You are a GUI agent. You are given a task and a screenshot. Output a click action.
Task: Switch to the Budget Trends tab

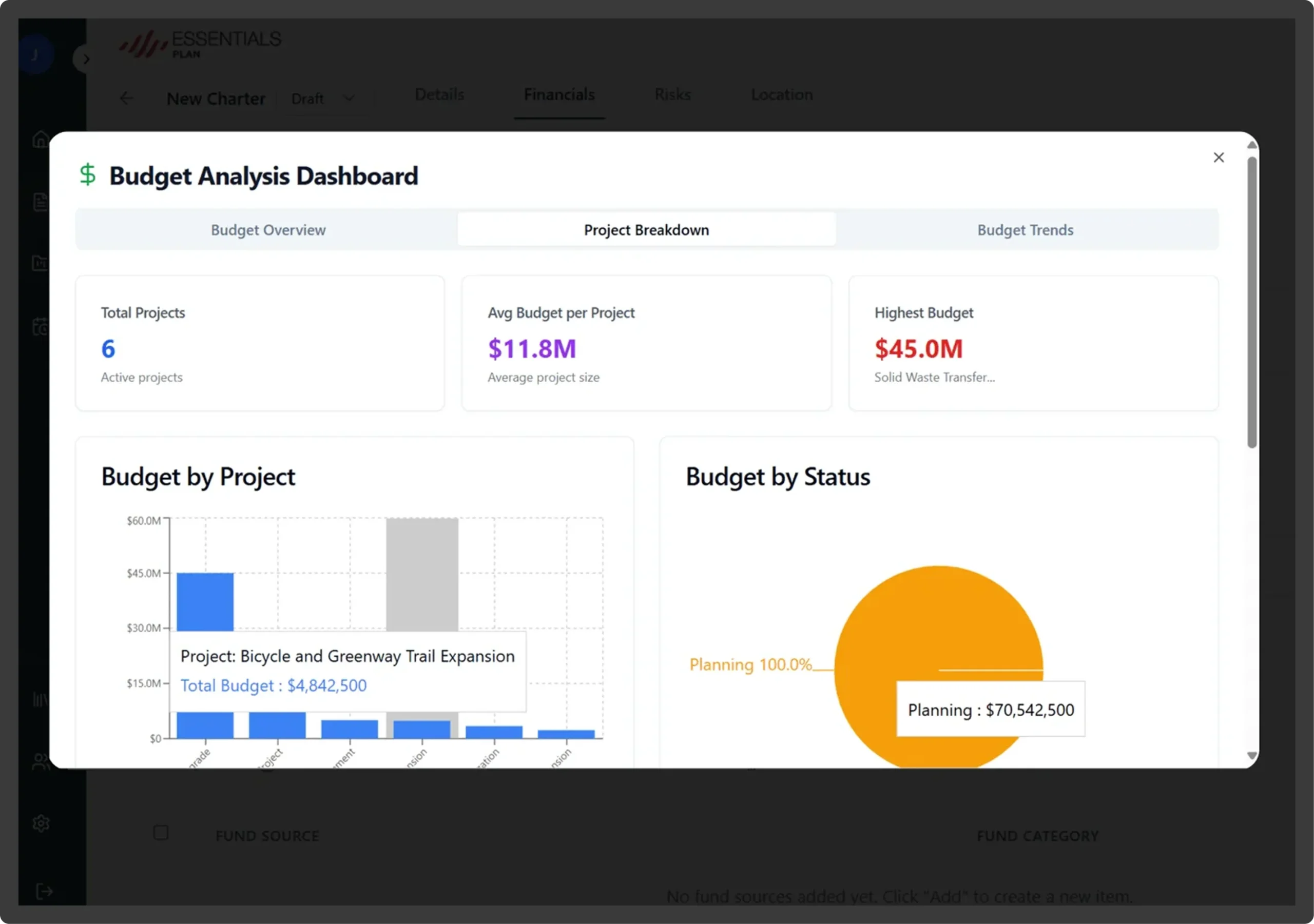1025,230
